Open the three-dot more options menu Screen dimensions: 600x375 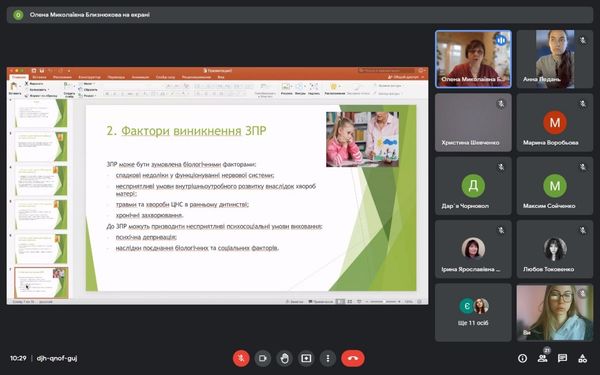click(x=328, y=359)
